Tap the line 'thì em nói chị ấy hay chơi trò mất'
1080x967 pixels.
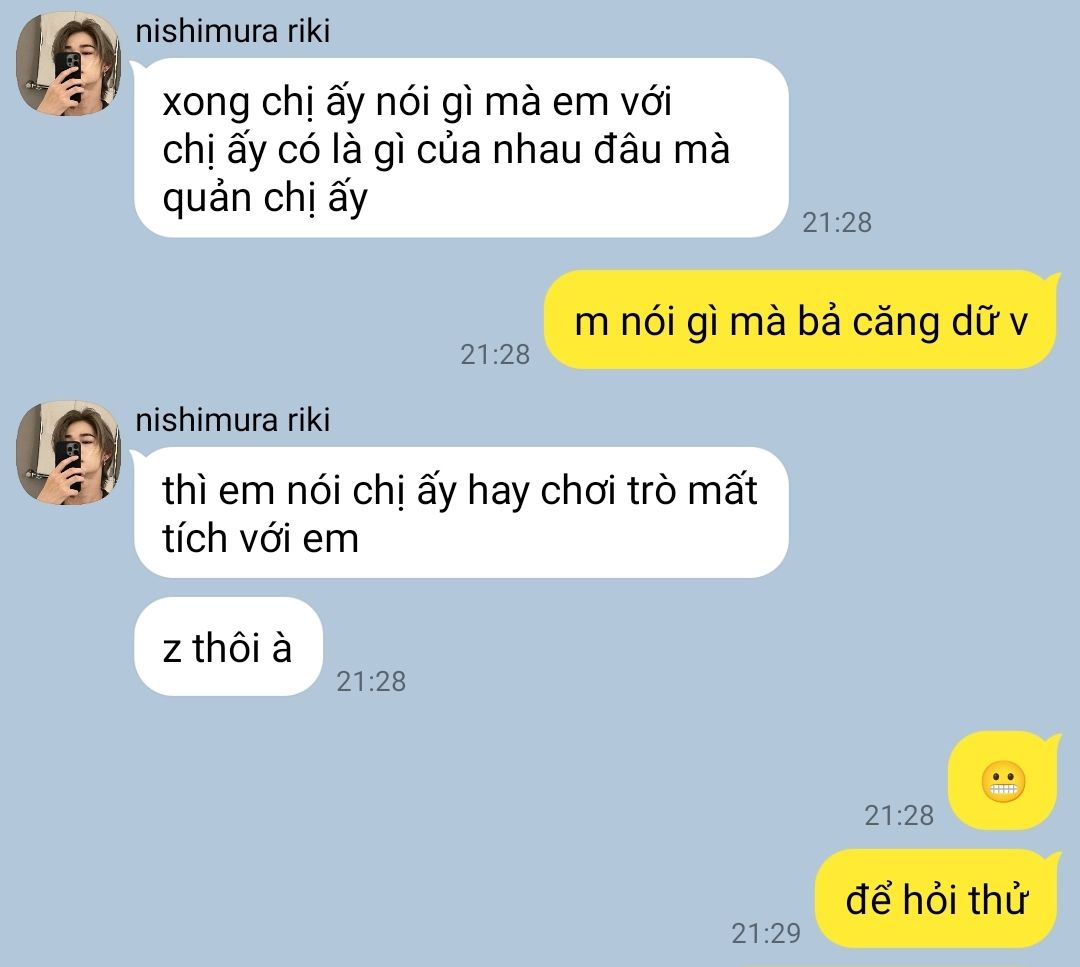pyautogui.click(x=460, y=491)
